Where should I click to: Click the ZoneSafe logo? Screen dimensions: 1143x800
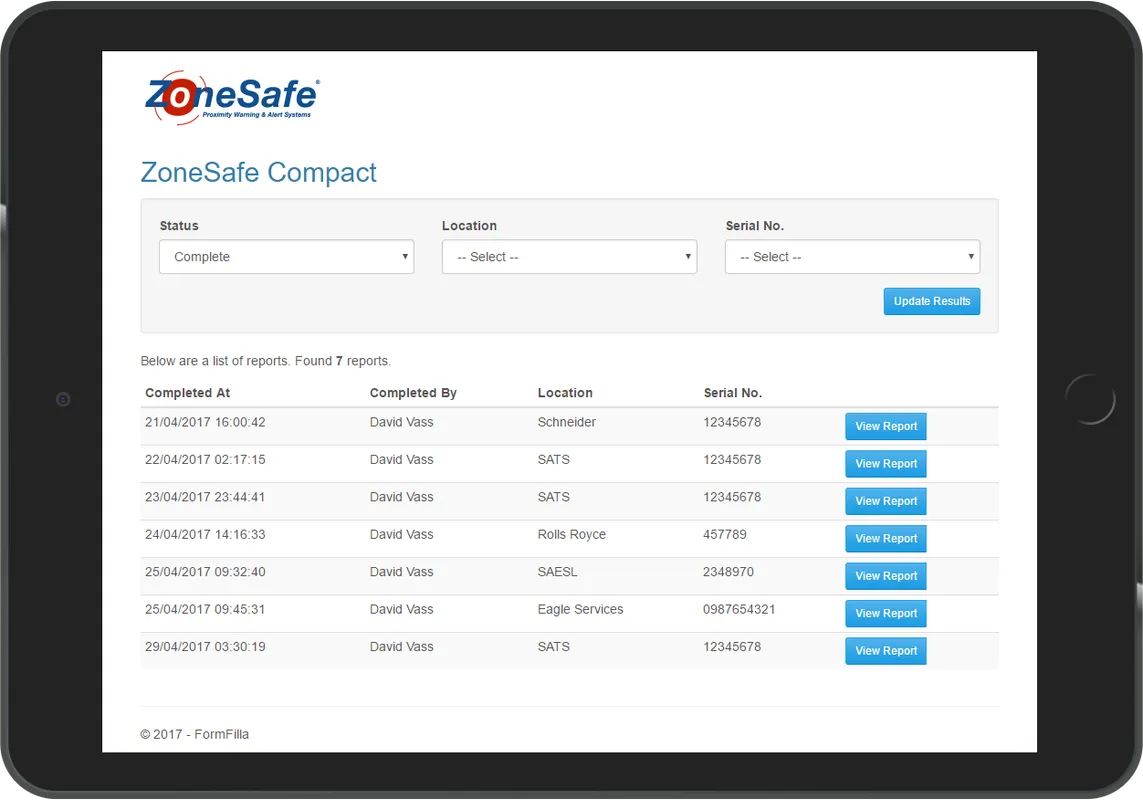point(232,98)
